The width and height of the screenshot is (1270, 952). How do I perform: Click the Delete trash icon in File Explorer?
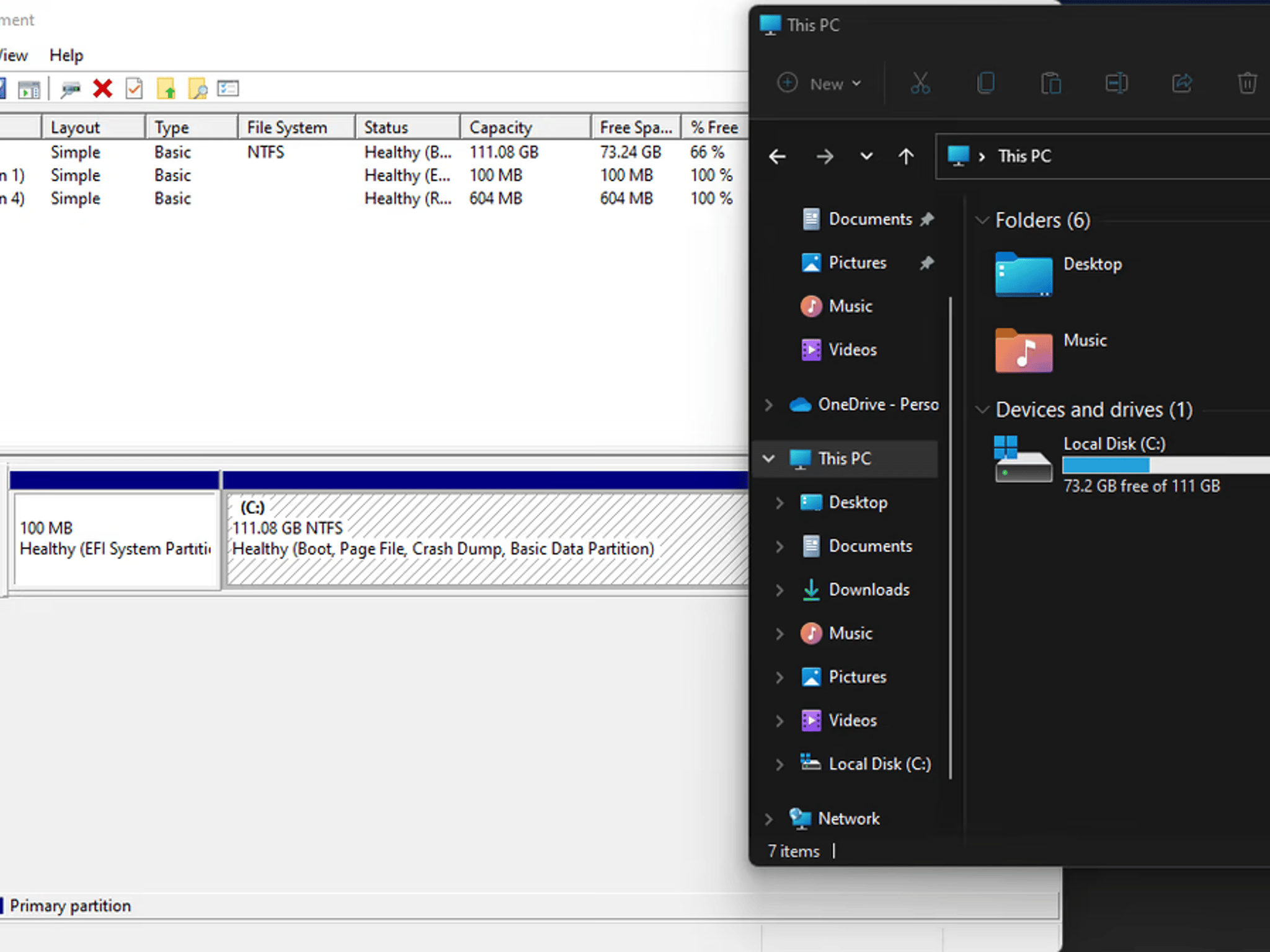tap(1247, 83)
